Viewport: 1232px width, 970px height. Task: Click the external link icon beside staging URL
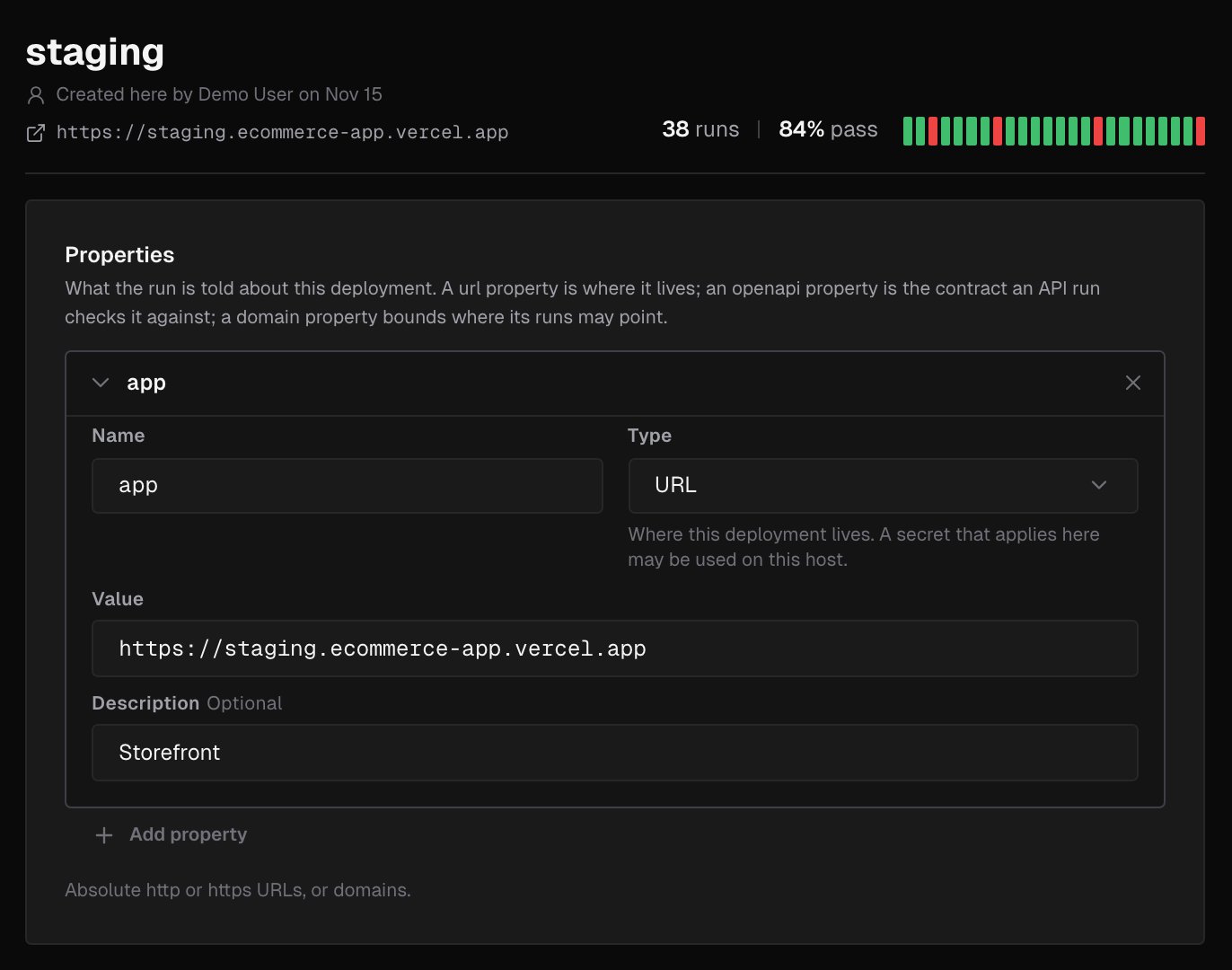tap(36, 133)
